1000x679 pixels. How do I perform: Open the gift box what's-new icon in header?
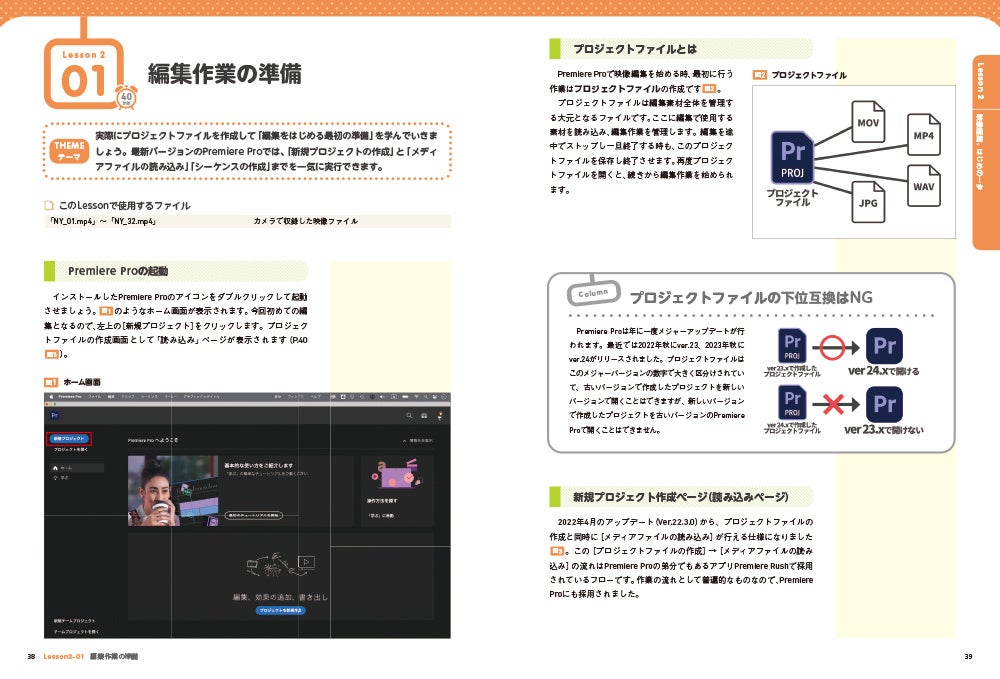(x=424, y=416)
